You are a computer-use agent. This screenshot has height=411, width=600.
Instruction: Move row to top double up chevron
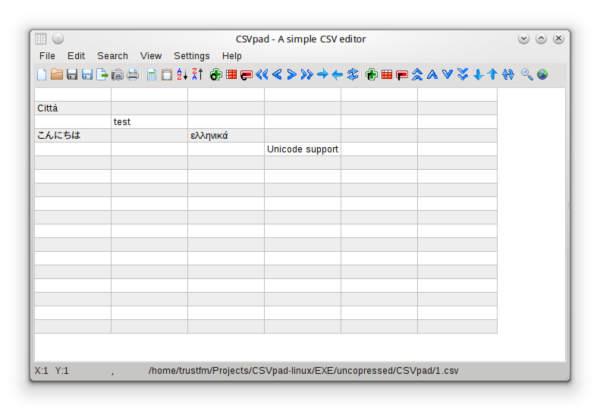pyautogui.click(x=417, y=74)
